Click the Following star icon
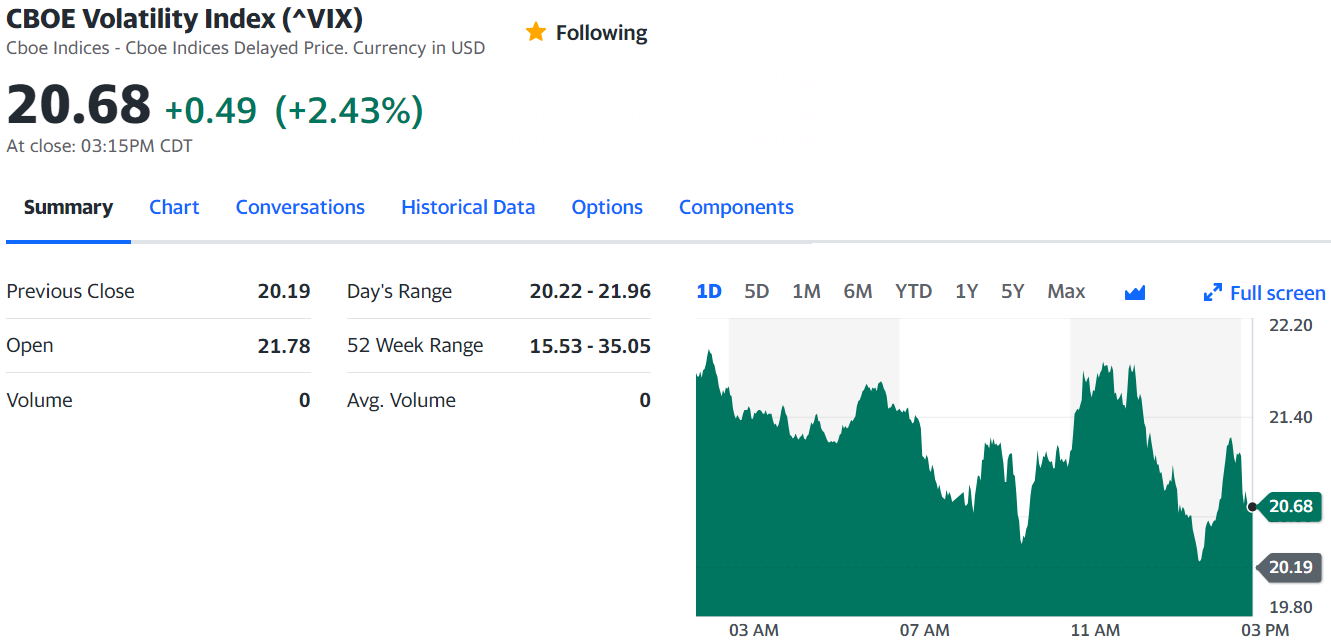This screenshot has height=642, width=1331. click(536, 32)
